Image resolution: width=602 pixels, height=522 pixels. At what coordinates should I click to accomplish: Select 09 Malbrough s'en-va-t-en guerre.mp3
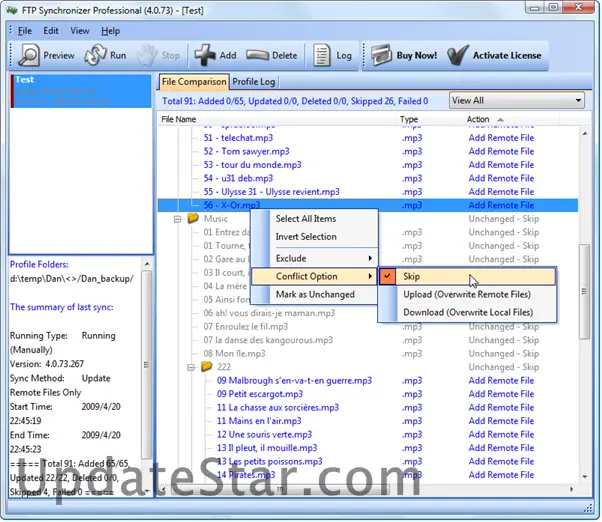[294, 380]
